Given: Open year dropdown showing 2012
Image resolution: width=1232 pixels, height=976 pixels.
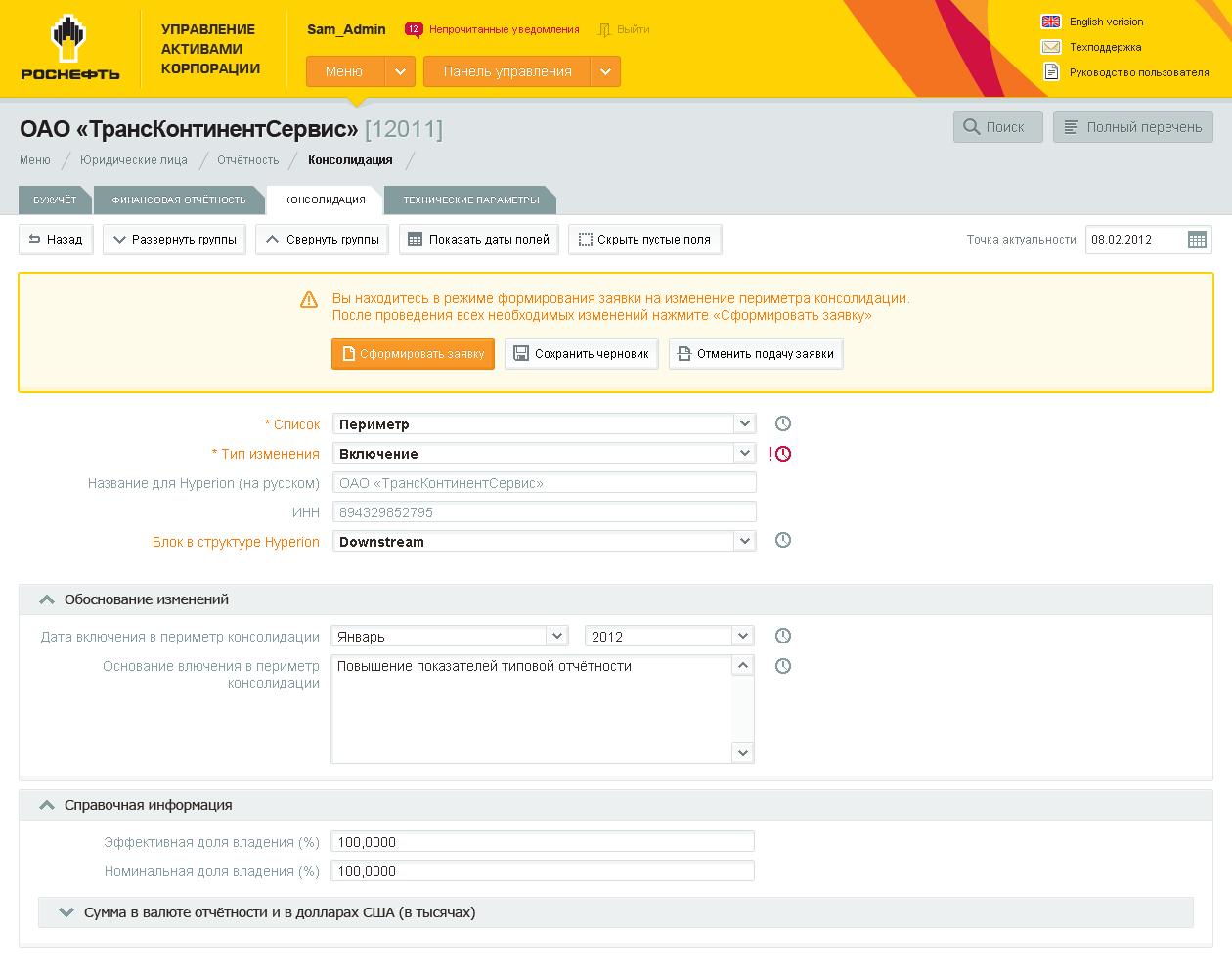Looking at the screenshot, I should 669,637.
